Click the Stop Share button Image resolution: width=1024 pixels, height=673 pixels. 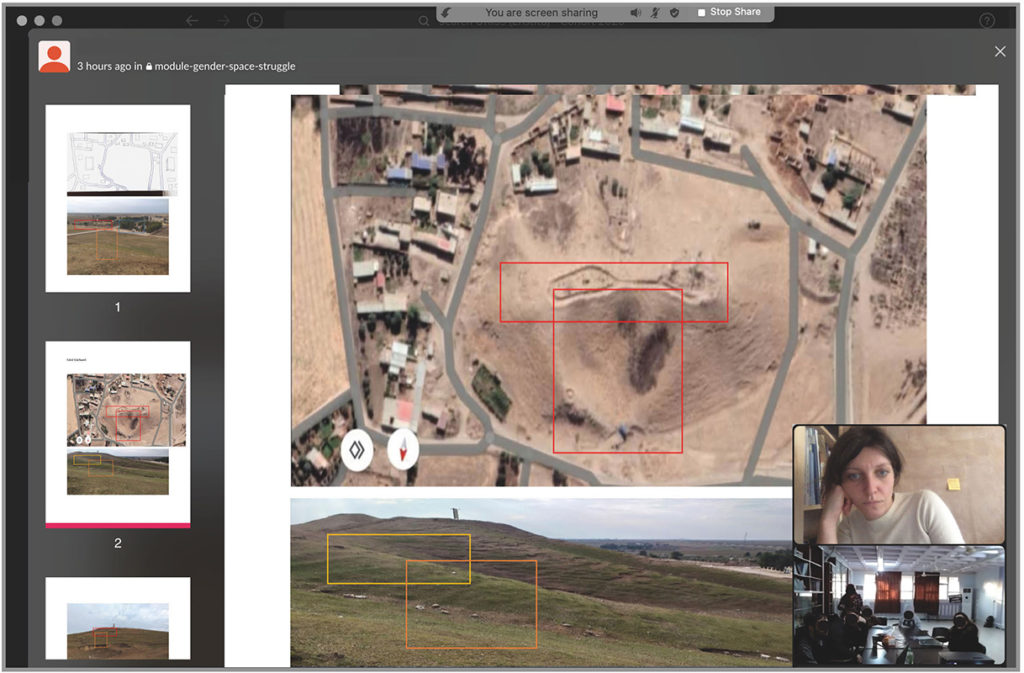point(728,12)
